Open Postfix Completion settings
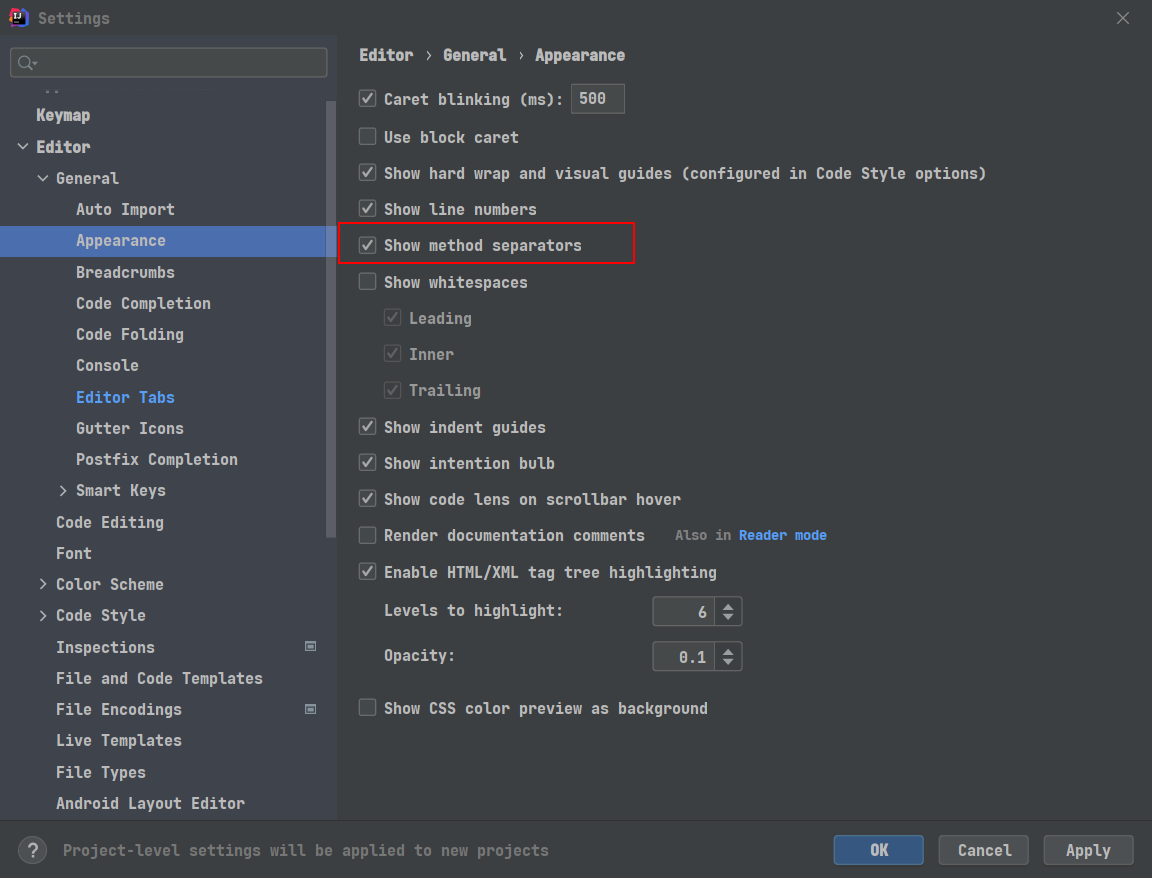1152x878 pixels. (x=157, y=459)
